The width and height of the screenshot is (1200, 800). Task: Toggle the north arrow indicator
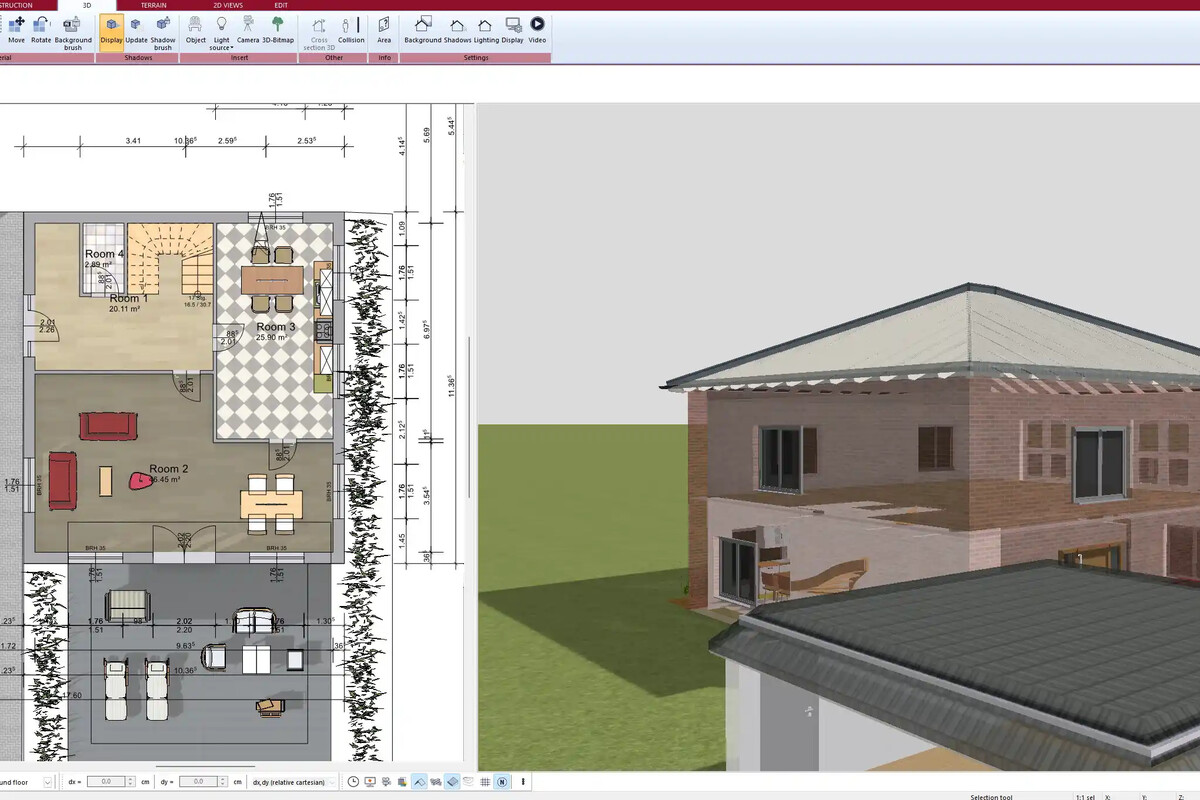tap(502, 782)
